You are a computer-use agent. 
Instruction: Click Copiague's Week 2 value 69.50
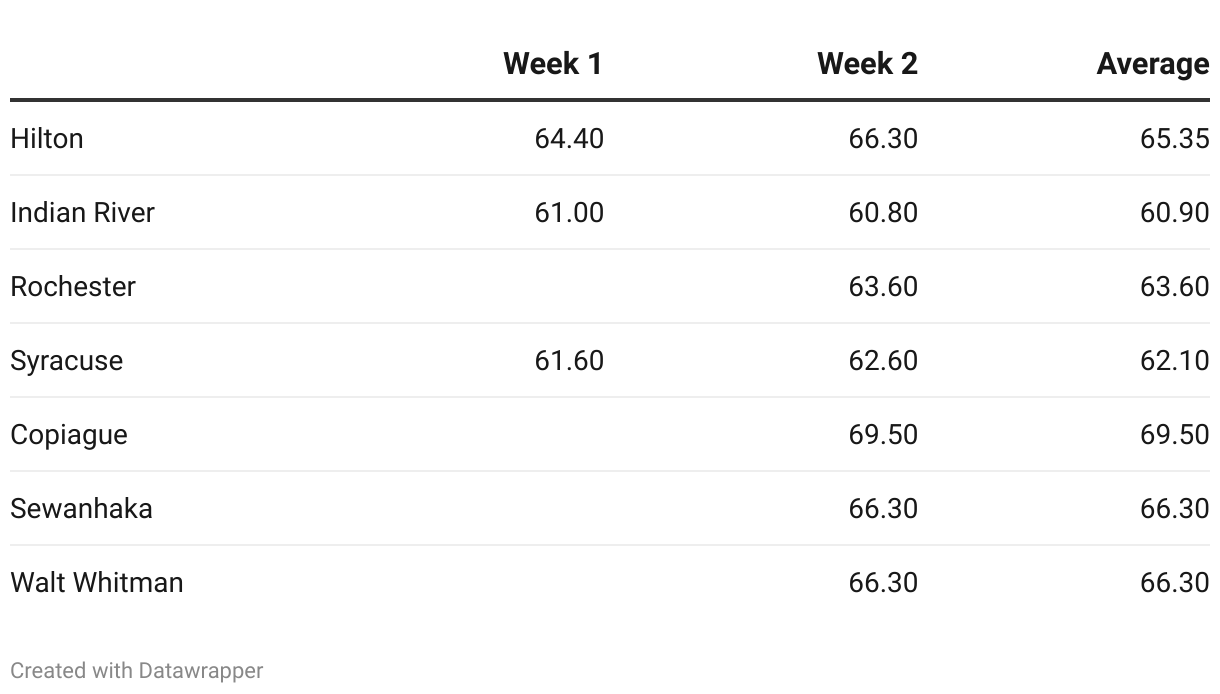(x=883, y=434)
